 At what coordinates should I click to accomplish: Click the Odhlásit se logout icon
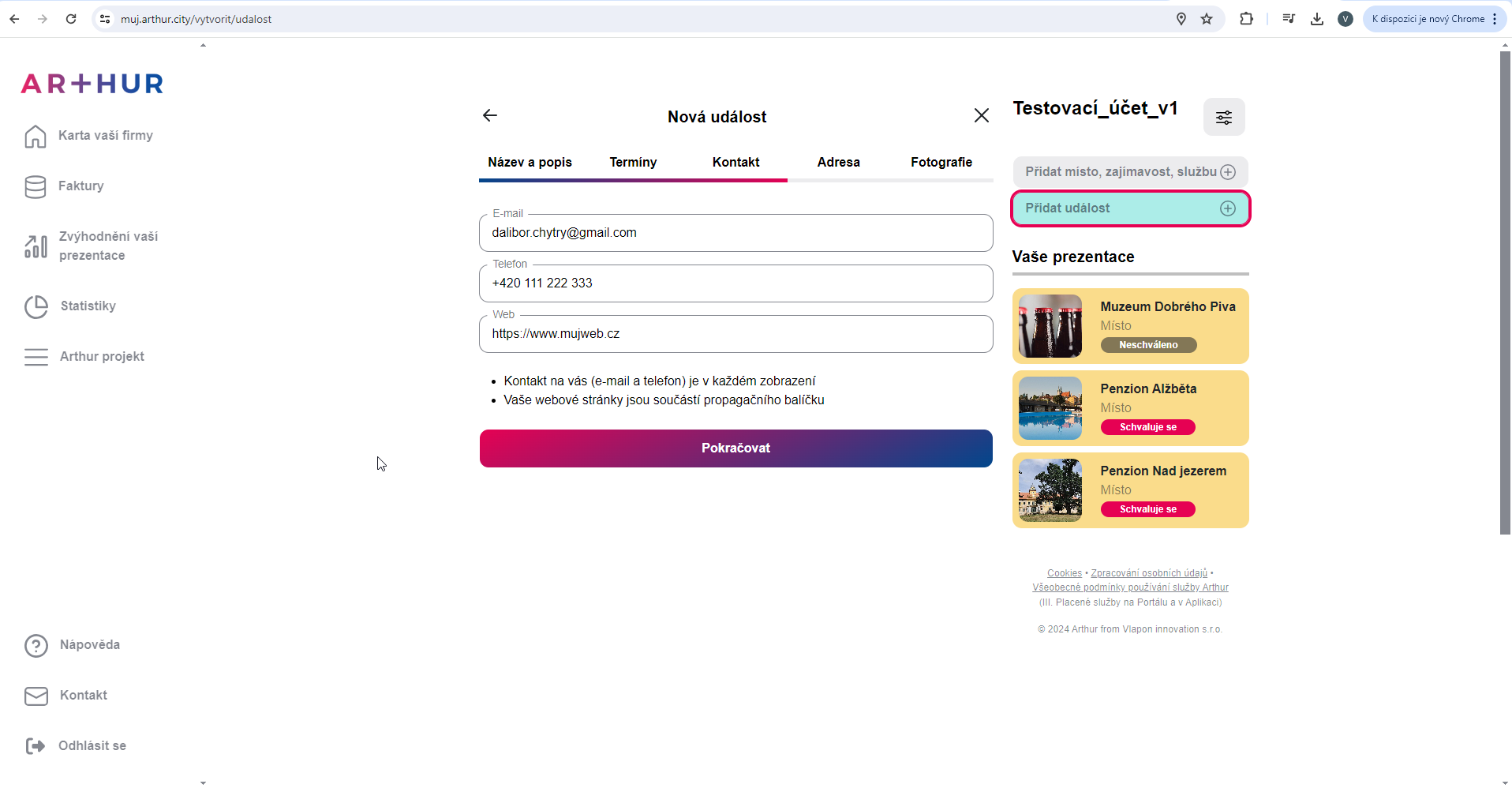pos(36,746)
